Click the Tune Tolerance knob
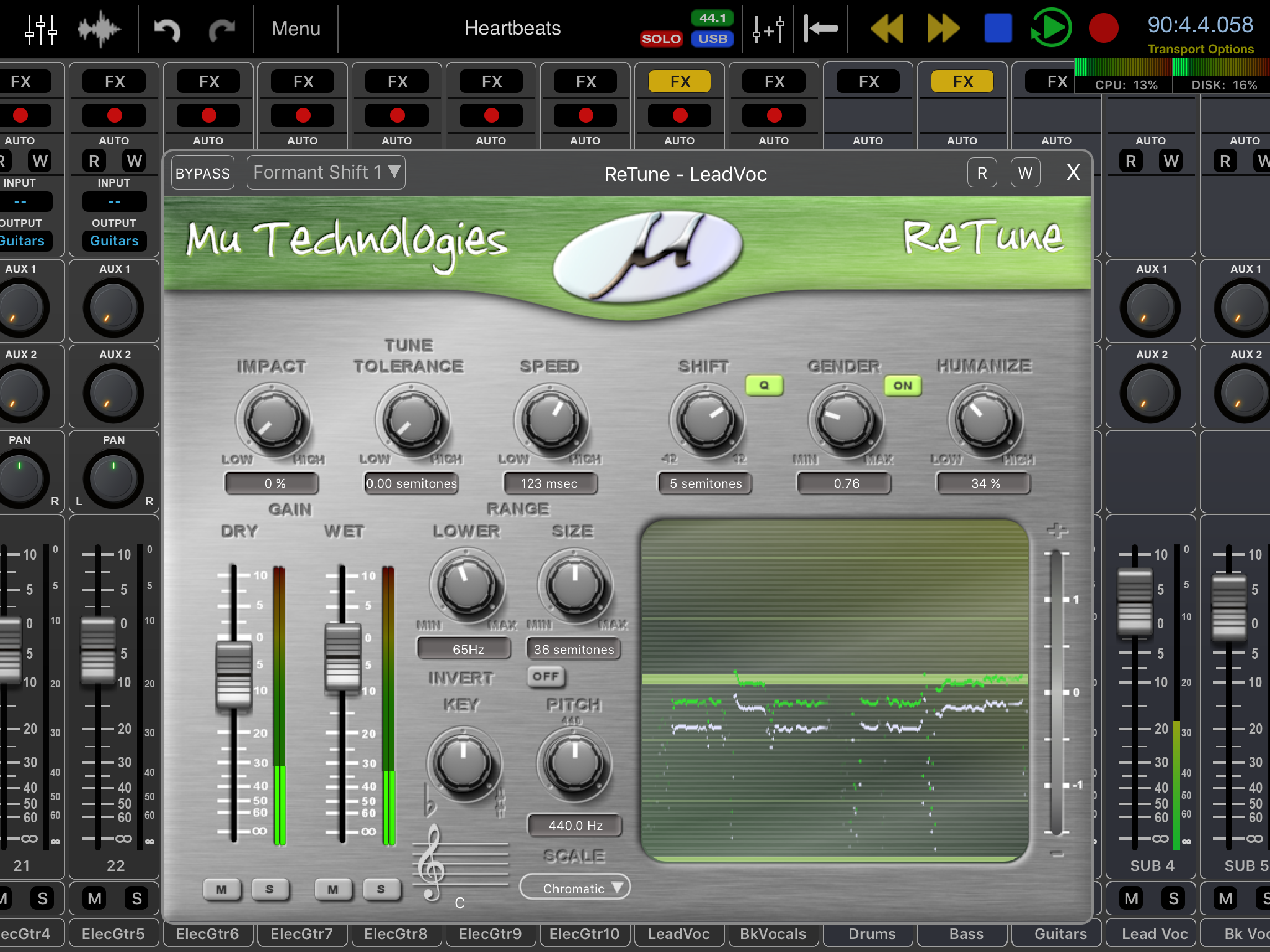The width and height of the screenshot is (1270, 952). click(412, 420)
